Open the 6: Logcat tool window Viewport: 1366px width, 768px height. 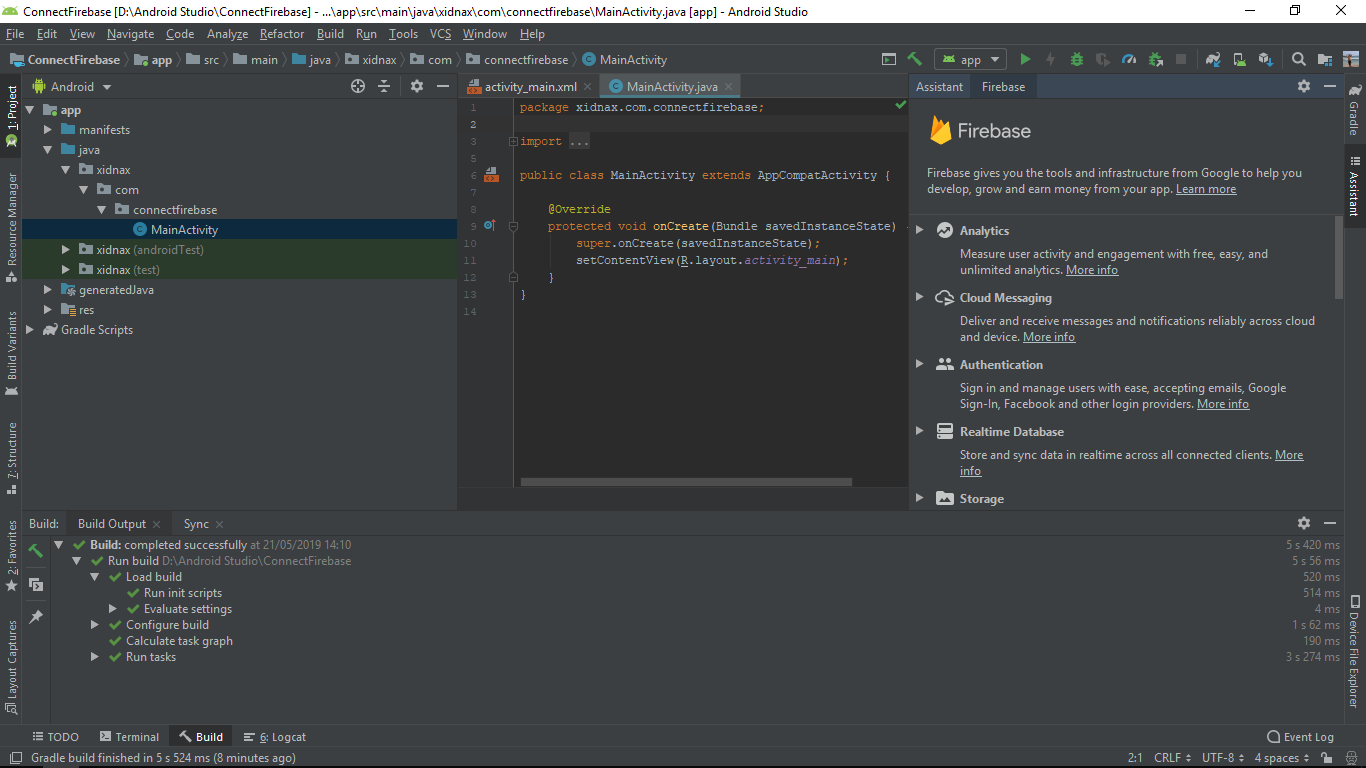pos(275,737)
